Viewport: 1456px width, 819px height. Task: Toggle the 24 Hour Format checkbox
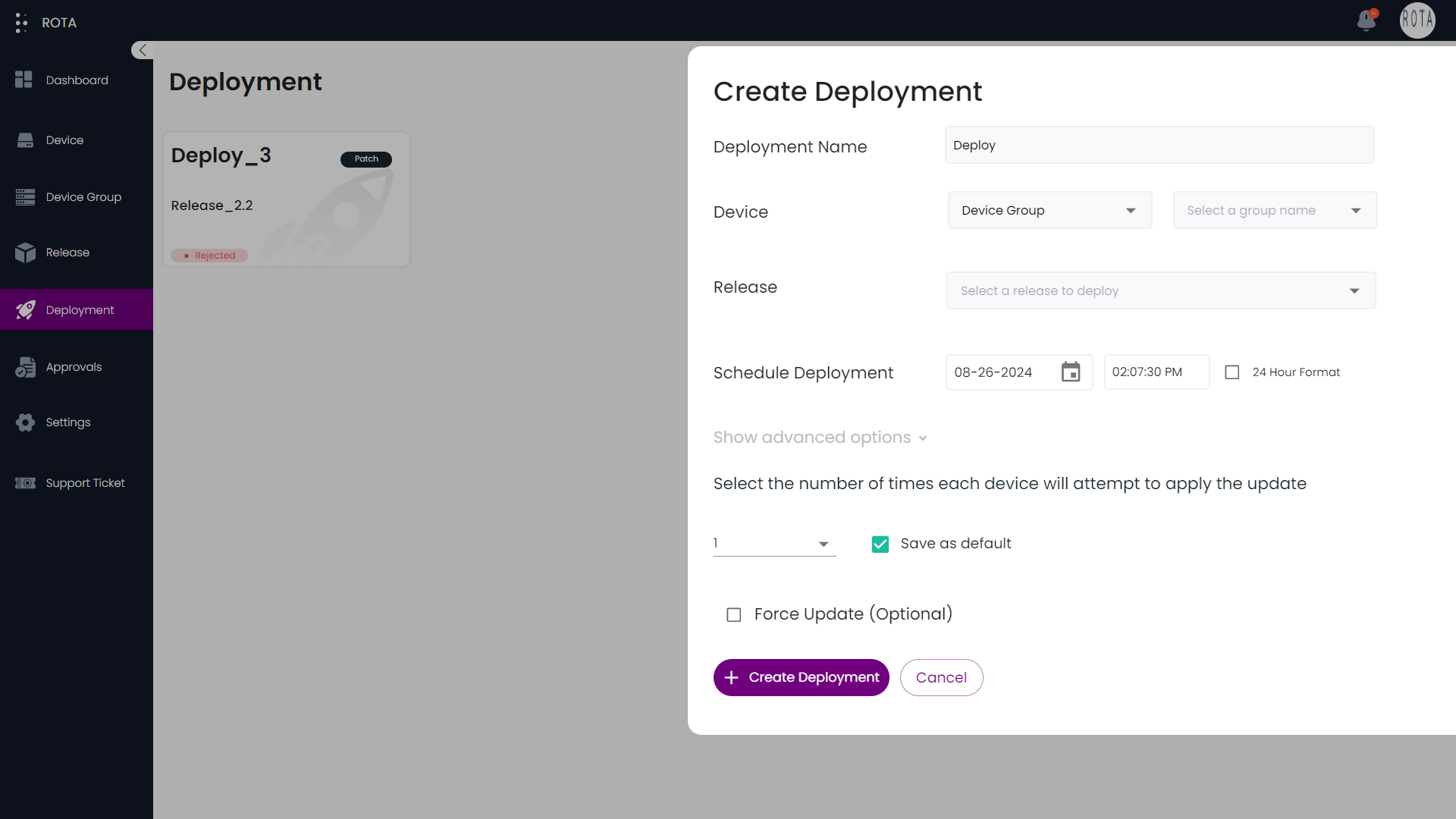[1232, 372]
